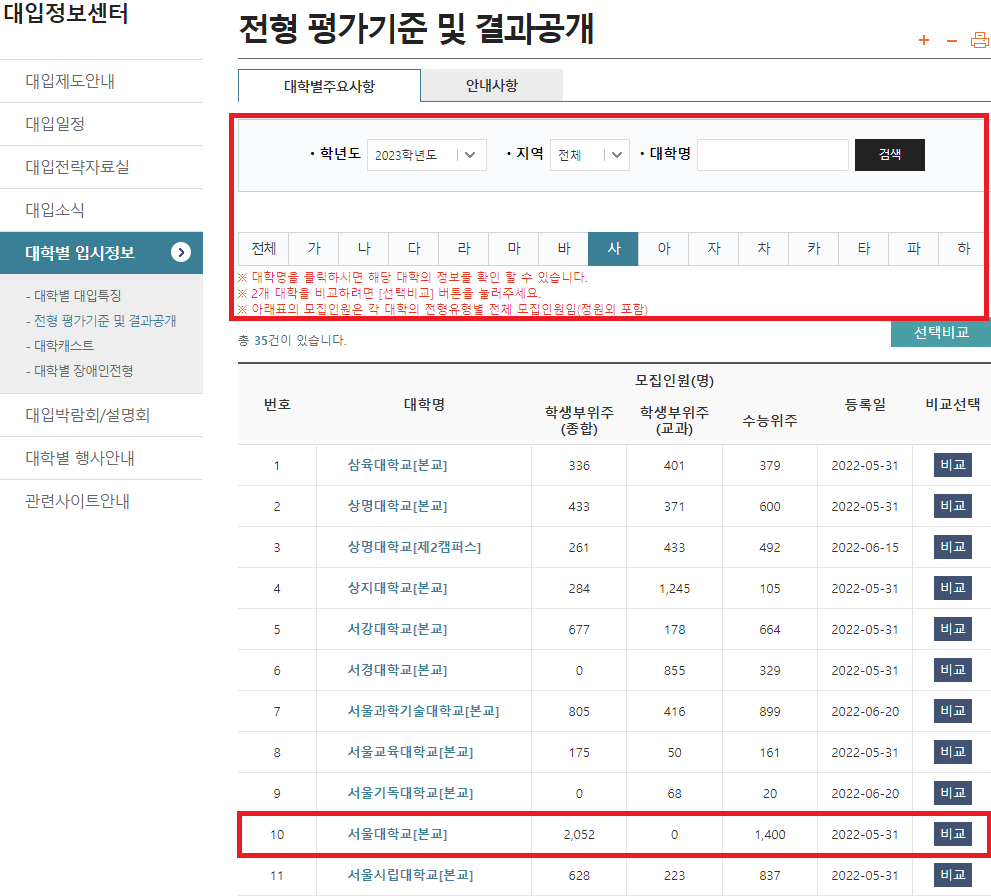
Task: Click 비교 for 서울대학교[본교]
Action: tap(952, 834)
